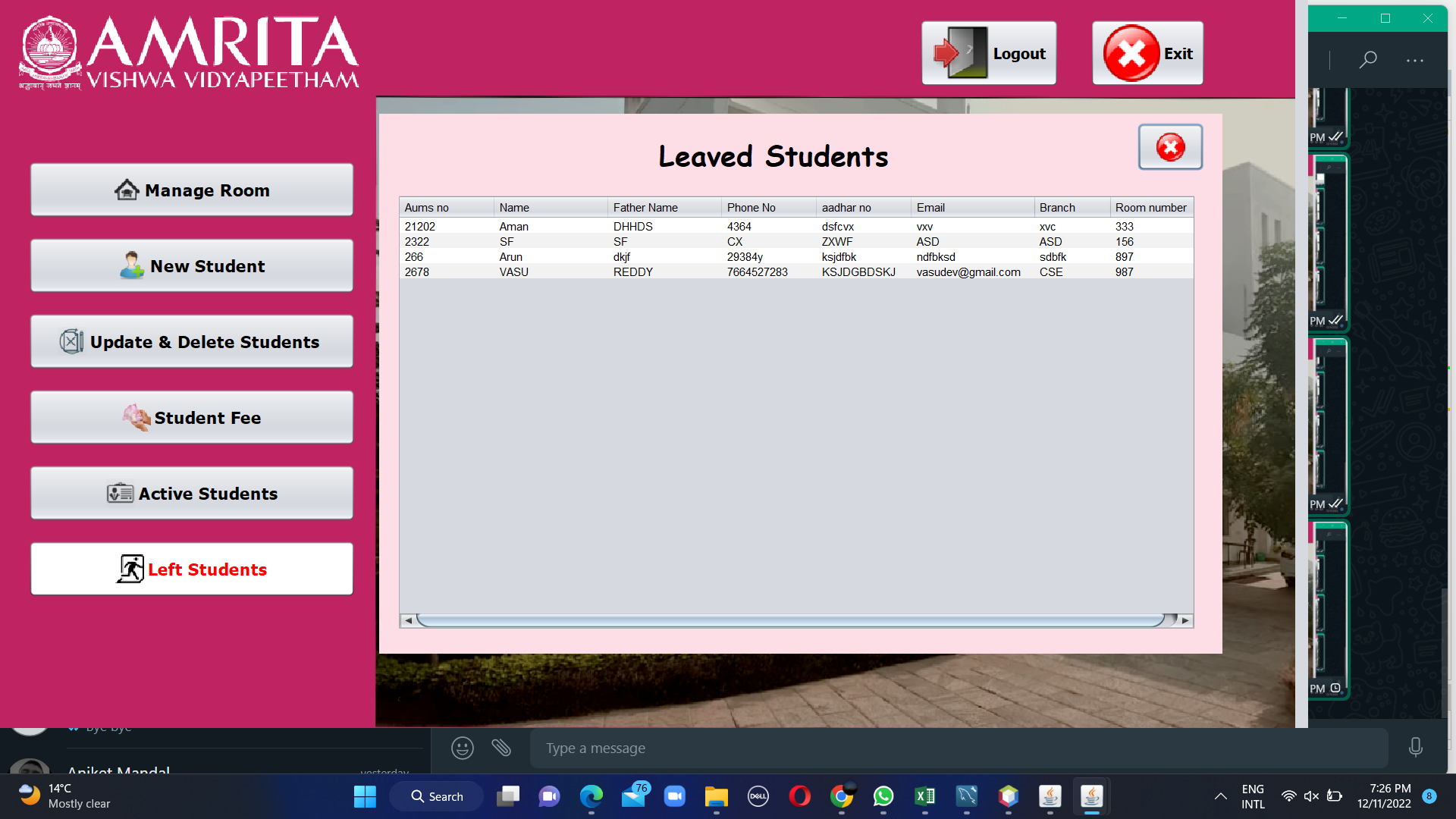Open the New Student form

click(192, 266)
